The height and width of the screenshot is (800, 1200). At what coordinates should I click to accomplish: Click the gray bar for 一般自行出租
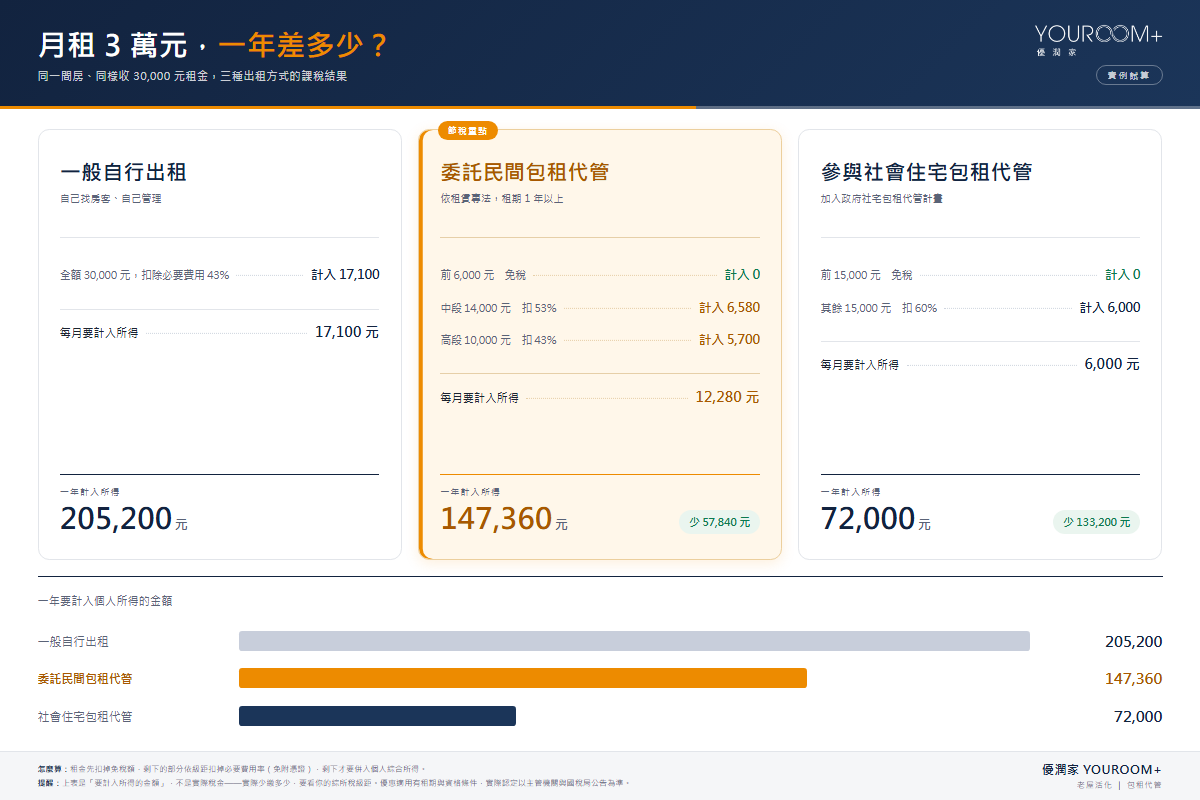(x=634, y=641)
